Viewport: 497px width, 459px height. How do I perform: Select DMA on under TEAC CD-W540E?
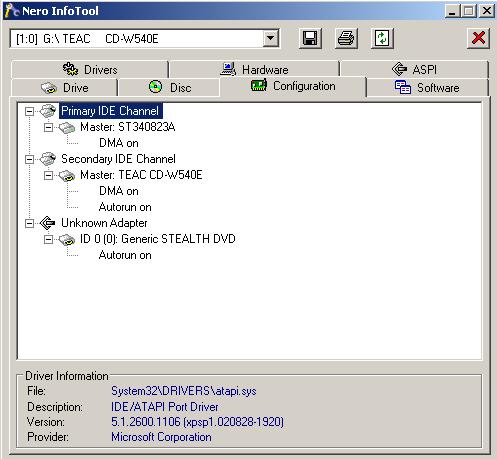pyautogui.click(x=119, y=191)
